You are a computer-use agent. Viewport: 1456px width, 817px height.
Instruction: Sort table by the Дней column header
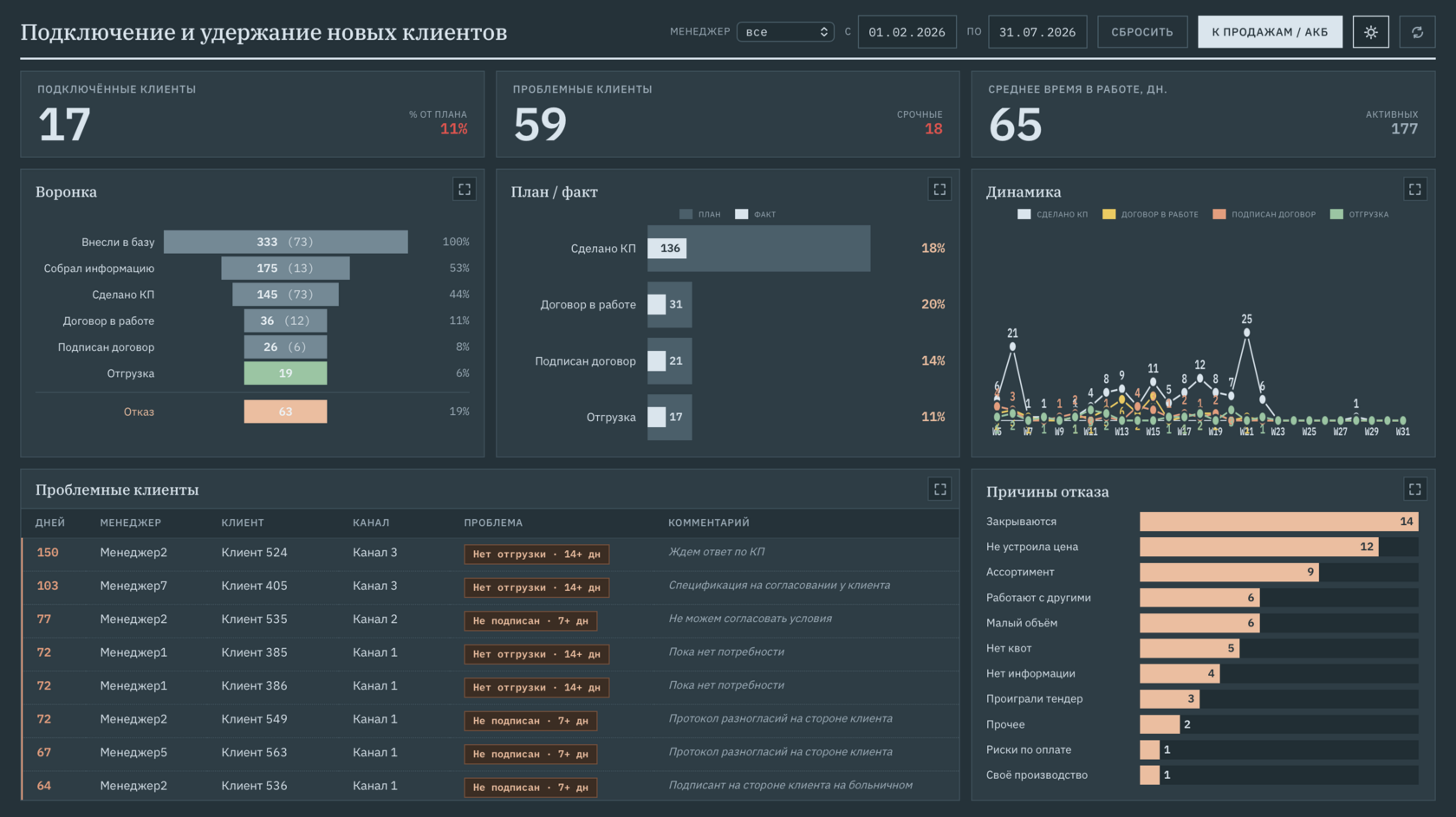50,522
